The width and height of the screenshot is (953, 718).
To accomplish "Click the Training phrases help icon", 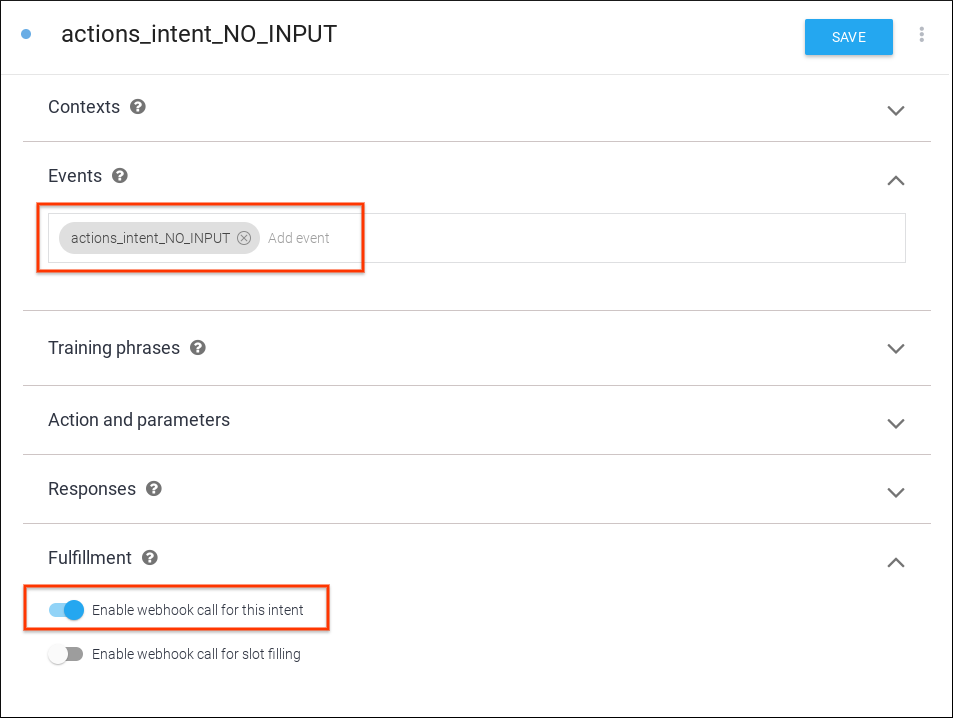I will (x=198, y=348).
